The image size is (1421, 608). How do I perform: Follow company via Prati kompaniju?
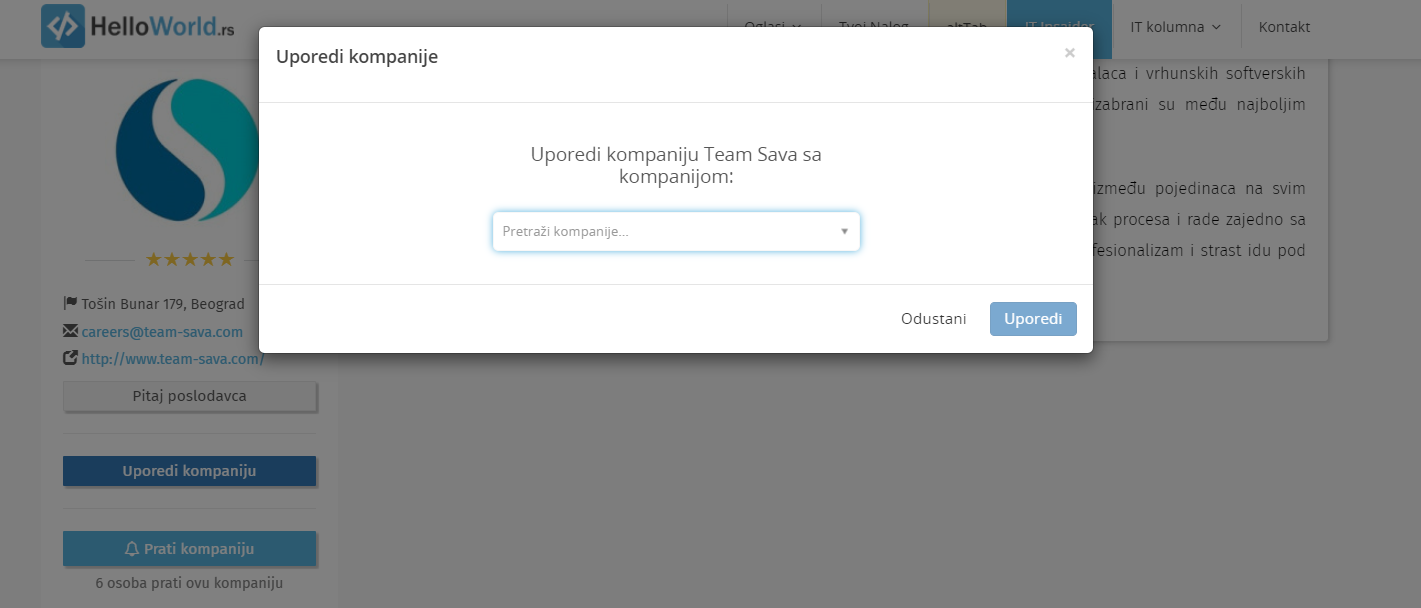tap(190, 549)
